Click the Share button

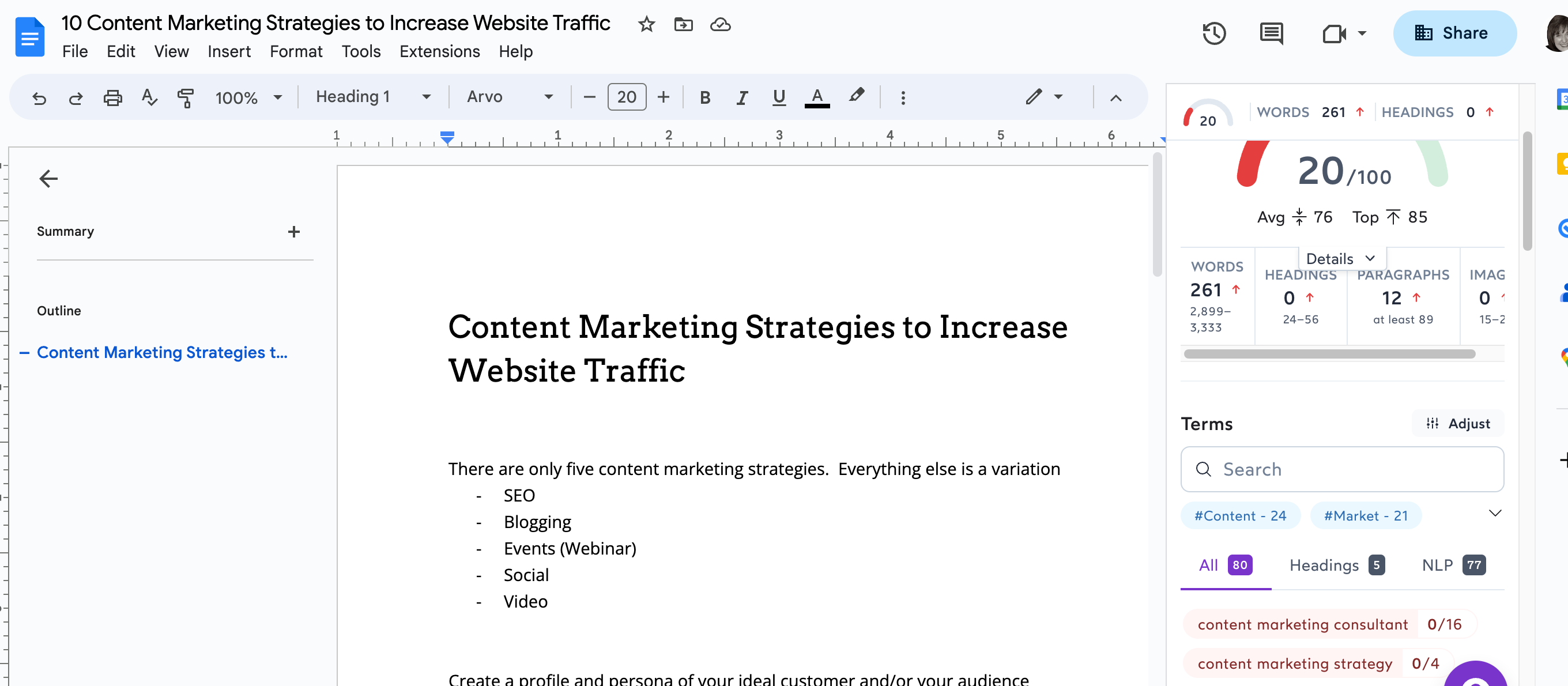pos(1454,33)
